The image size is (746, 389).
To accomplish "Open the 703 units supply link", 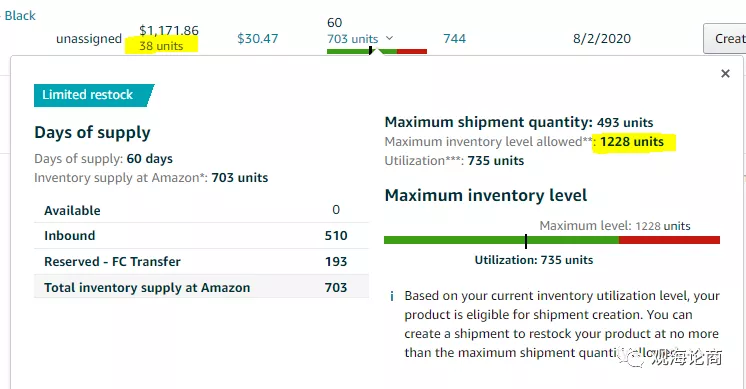I will click(353, 39).
